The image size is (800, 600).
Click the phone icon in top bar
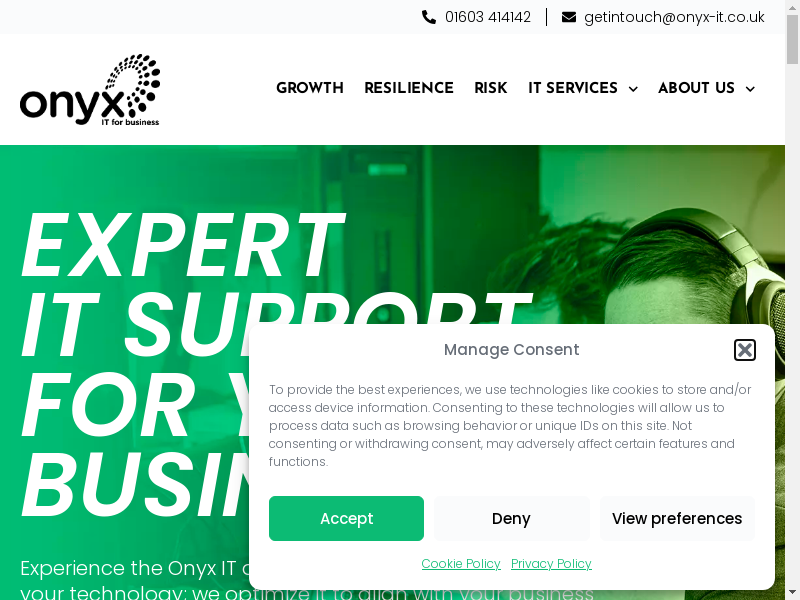[429, 17]
